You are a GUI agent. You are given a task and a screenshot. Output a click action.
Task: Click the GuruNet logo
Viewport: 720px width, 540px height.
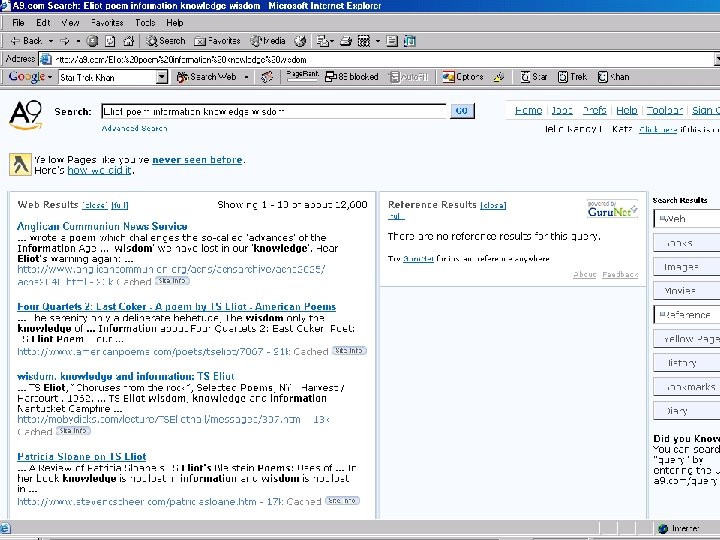click(x=613, y=208)
